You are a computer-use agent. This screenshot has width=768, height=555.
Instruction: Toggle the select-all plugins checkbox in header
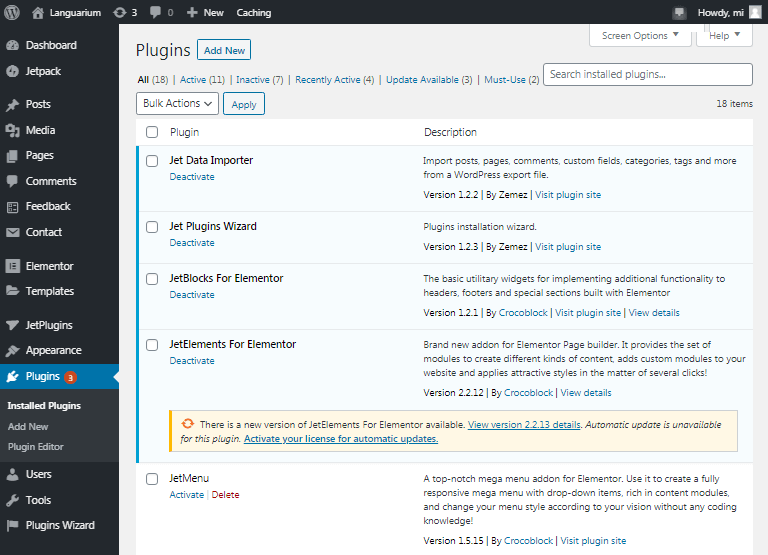coord(152,132)
